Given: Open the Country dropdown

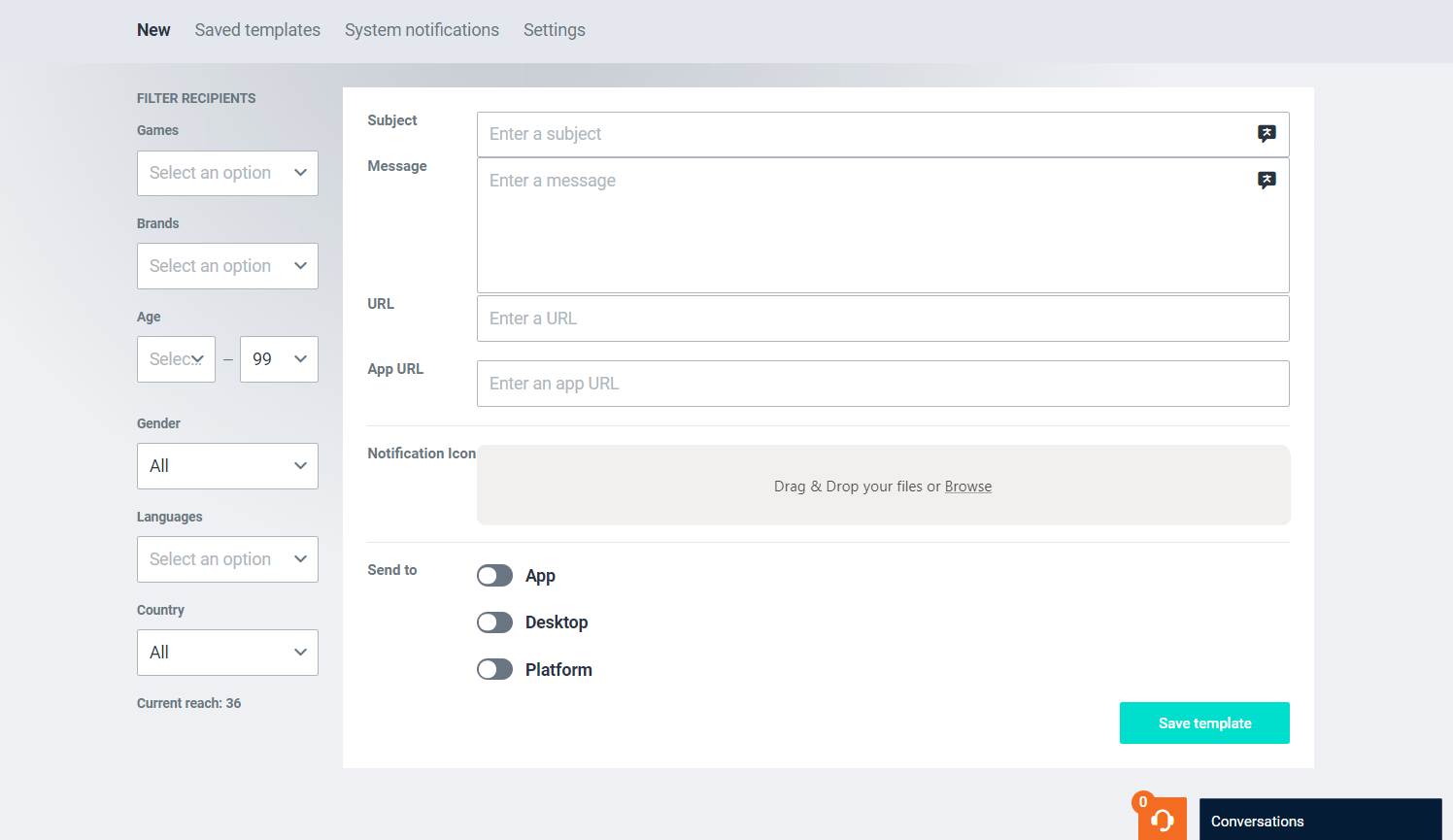Looking at the screenshot, I should click(x=227, y=653).
